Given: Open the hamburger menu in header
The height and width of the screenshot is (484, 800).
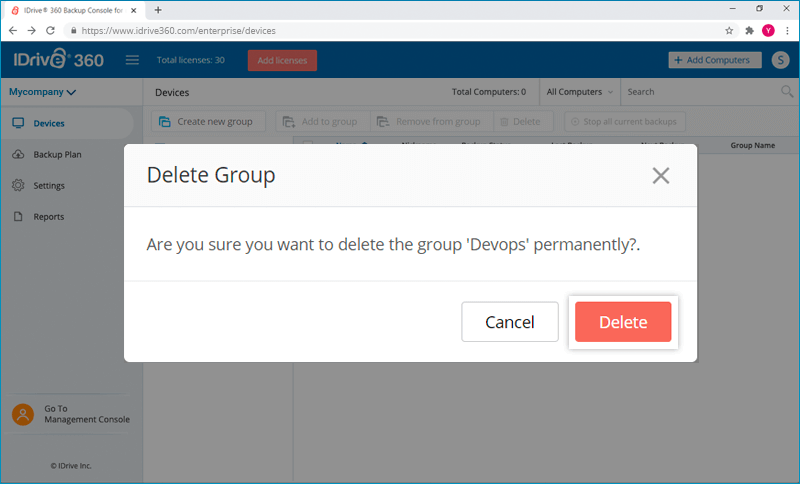Looking at the screenshot, I should click(132, 60).
